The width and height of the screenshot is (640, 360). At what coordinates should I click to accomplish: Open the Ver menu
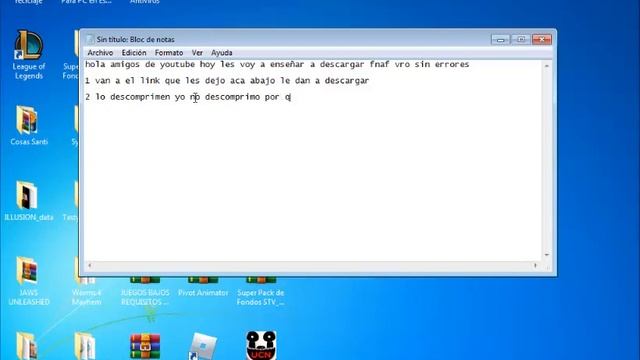[x=197, y=53]
